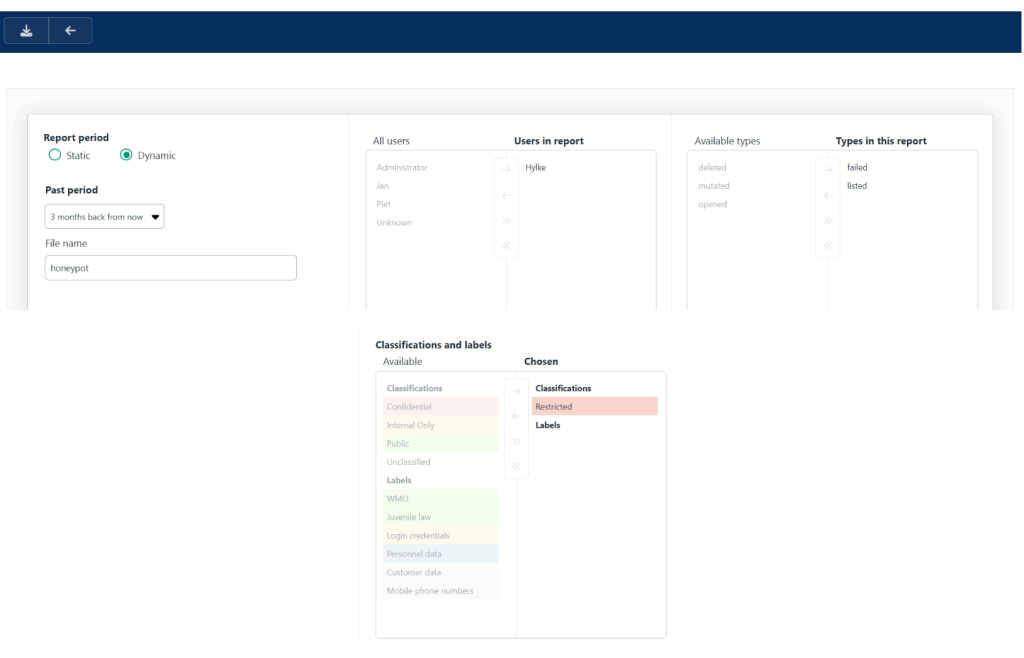The image size is (1024, 658).
Task: Pick the Unclassified classification
Action: pyautogui.click(x=441, y=462)
